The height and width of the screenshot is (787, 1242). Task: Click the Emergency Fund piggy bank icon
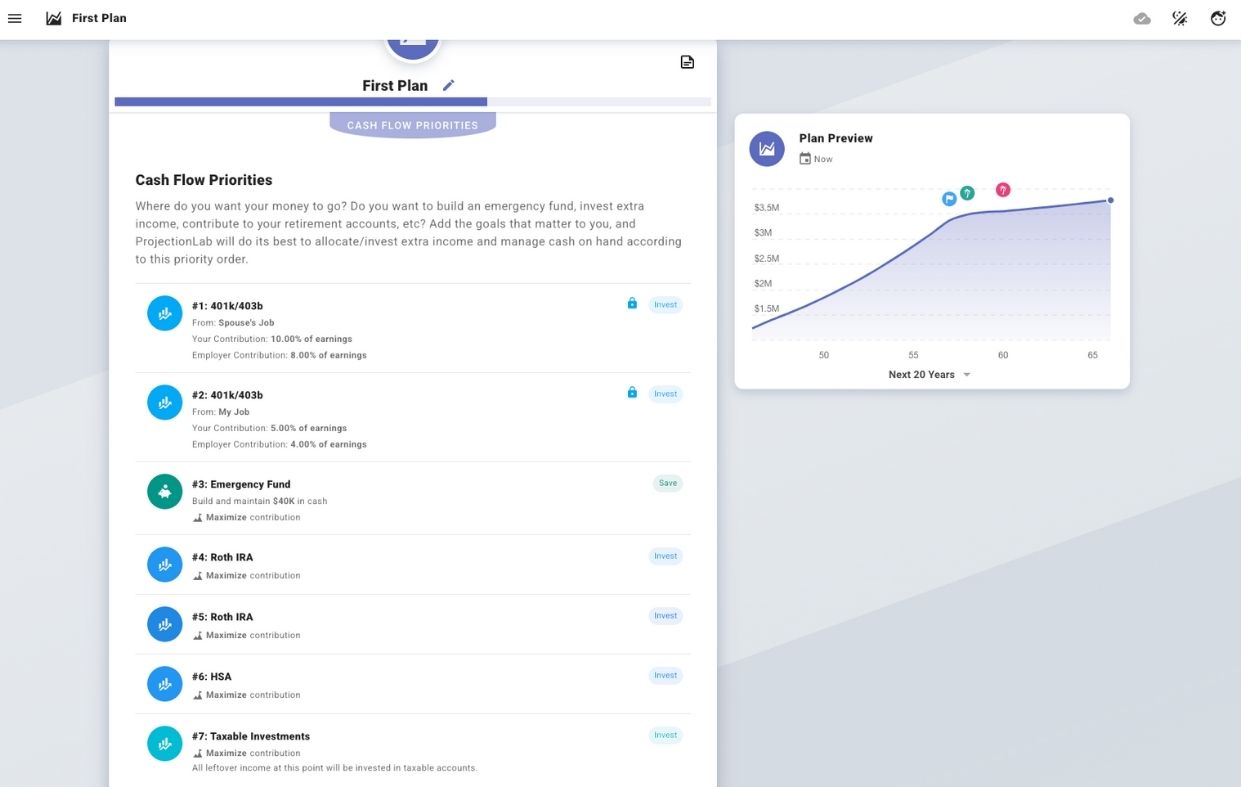point(165,492)
